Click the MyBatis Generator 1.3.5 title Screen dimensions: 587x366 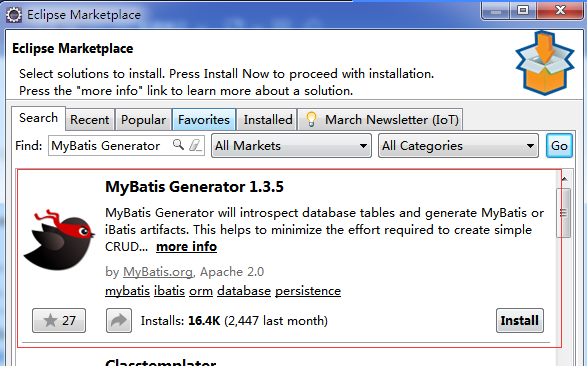click(194, 187)
